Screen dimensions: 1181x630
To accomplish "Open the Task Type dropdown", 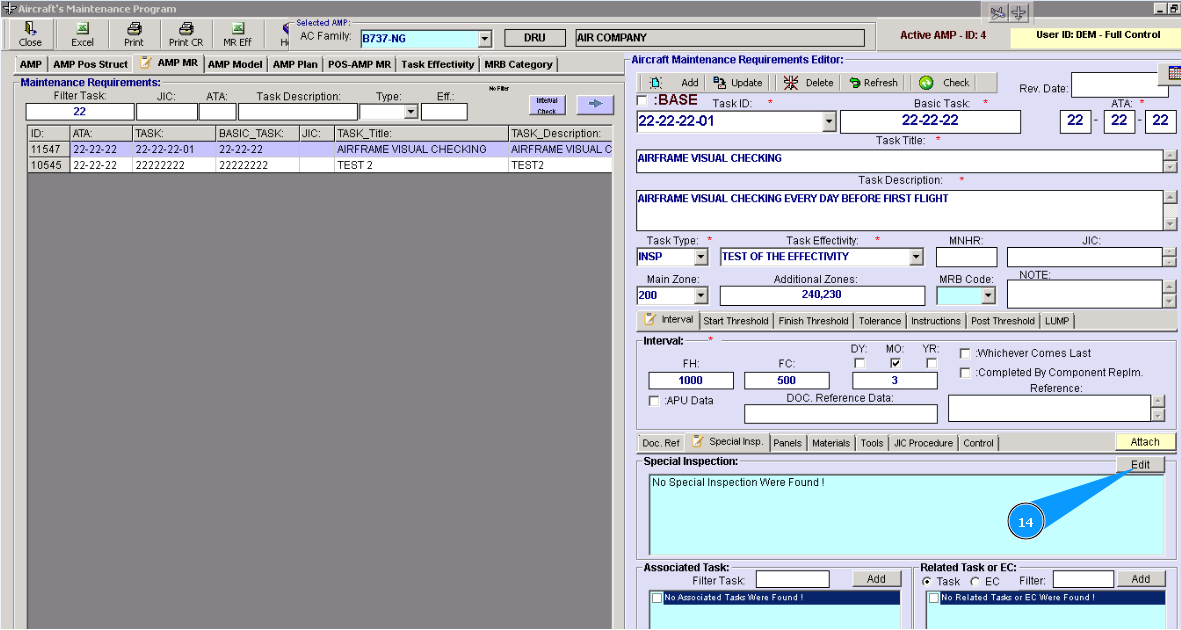I will click(x=700, y=257).
